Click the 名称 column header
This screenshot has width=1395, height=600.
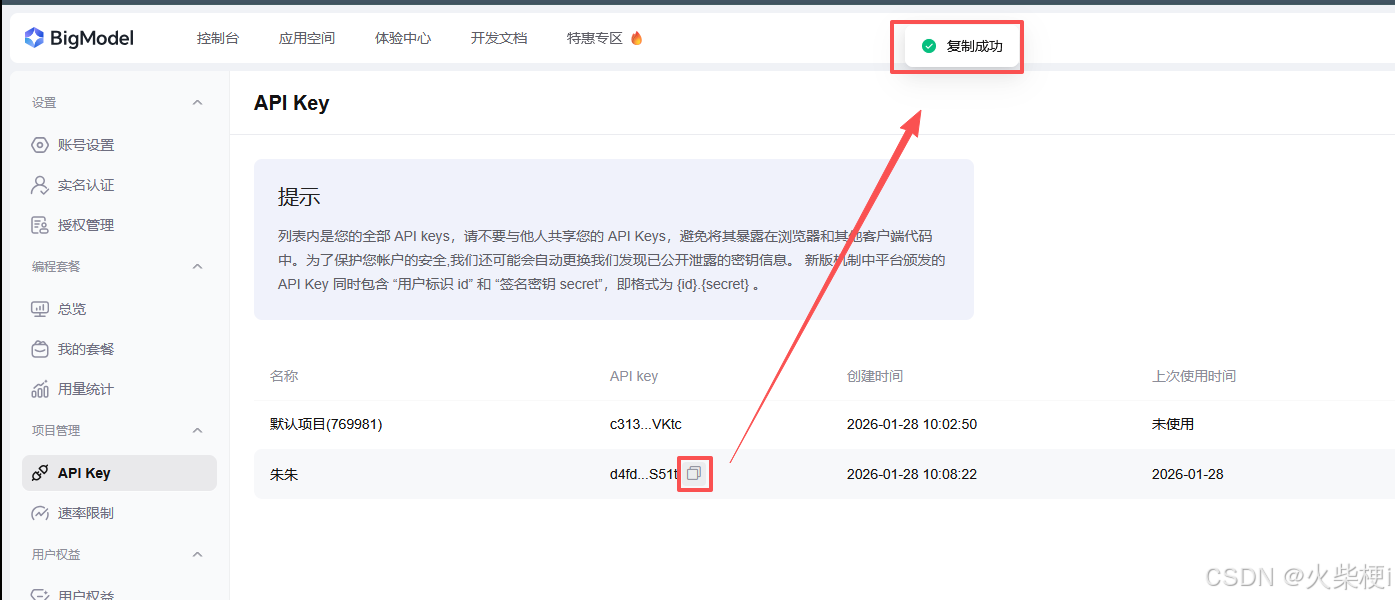[284, 376]
